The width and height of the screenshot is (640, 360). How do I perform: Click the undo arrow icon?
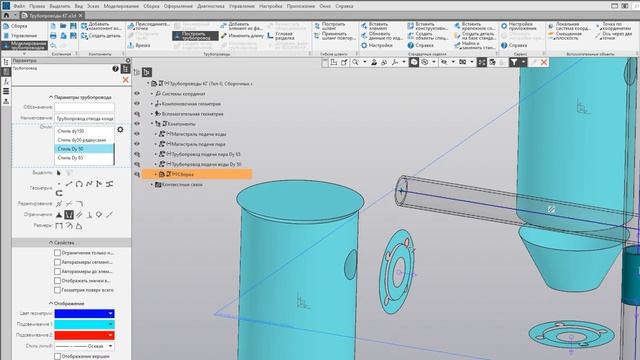coord(53,45)
